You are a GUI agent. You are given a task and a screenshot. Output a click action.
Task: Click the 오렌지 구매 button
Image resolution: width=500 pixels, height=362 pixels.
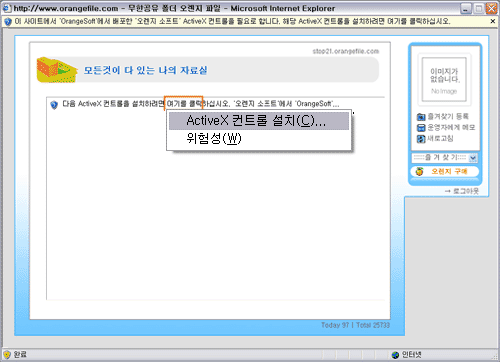point(445,171)
